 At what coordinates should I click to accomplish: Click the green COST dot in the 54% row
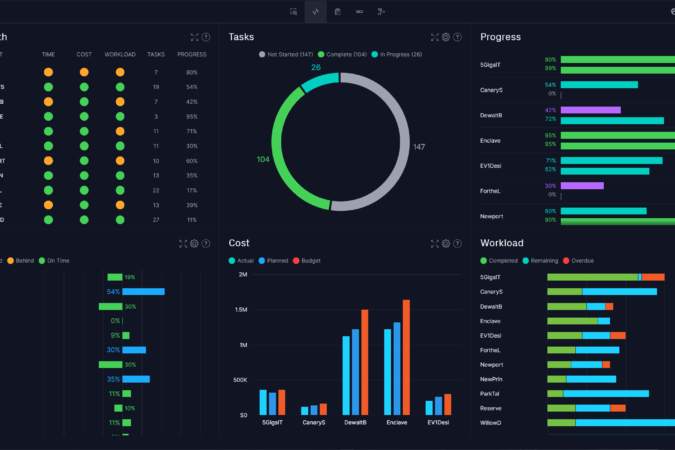(84, 87)
